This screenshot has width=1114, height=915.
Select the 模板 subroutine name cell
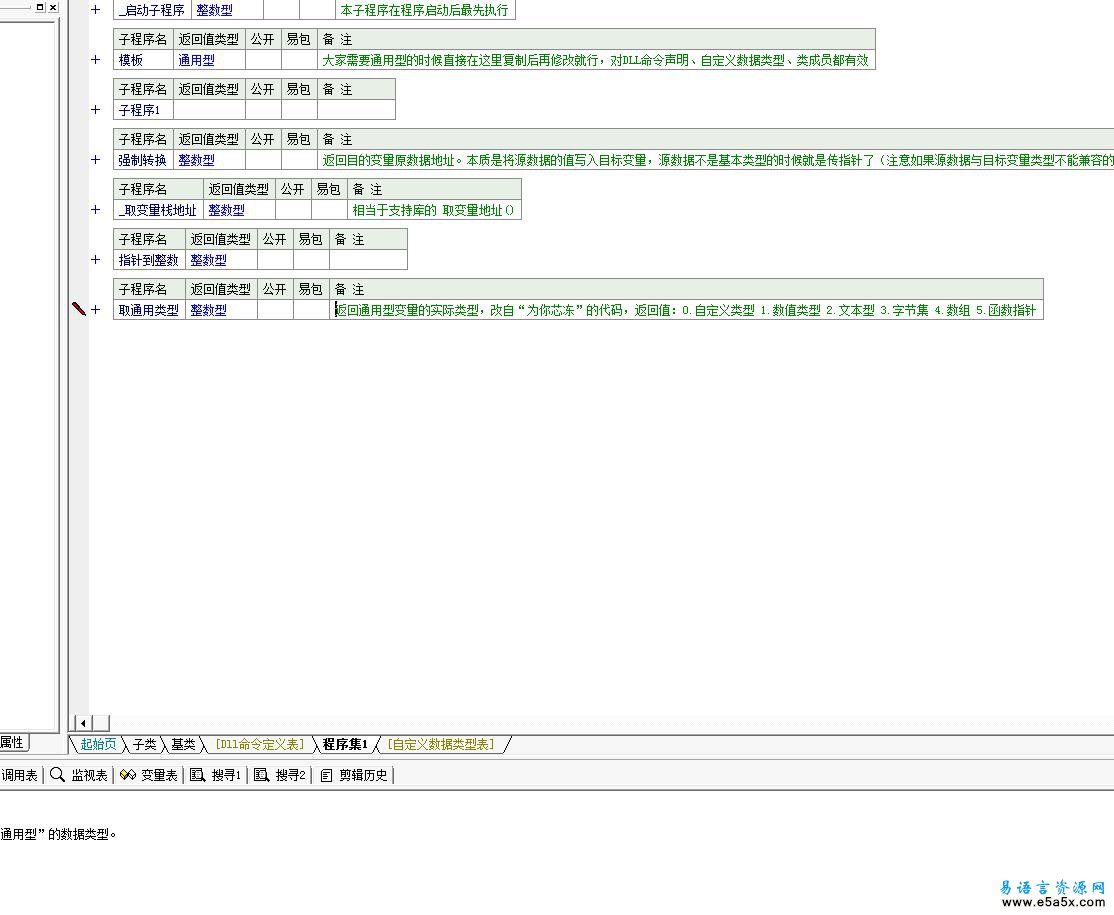tap(143, 60)
